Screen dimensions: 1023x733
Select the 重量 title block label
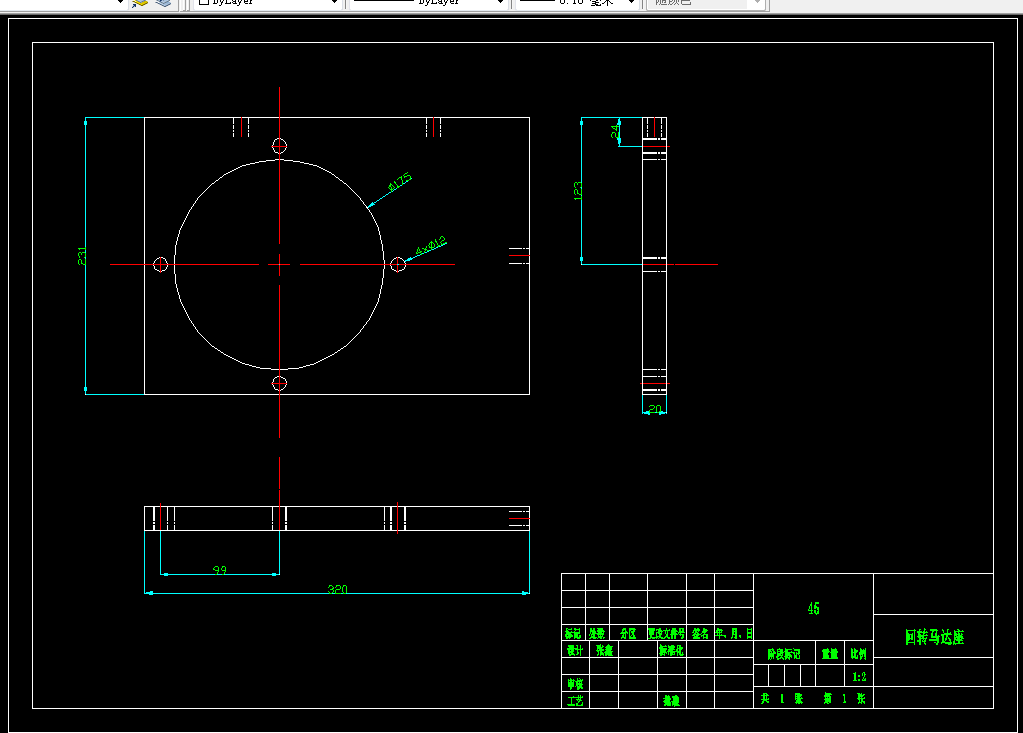click(x=830, y=654)
